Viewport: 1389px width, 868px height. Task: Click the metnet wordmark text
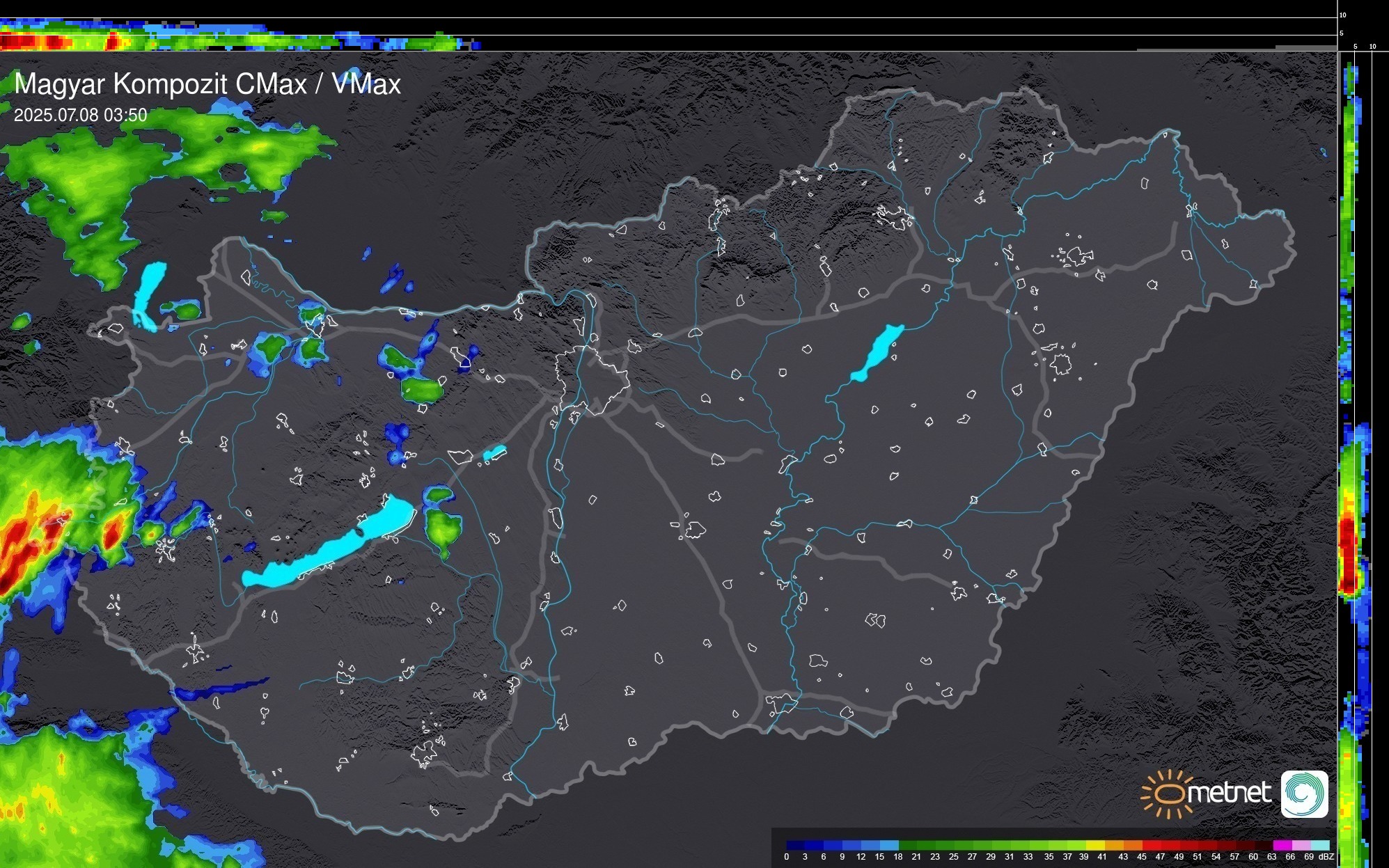coord(1229,793)
